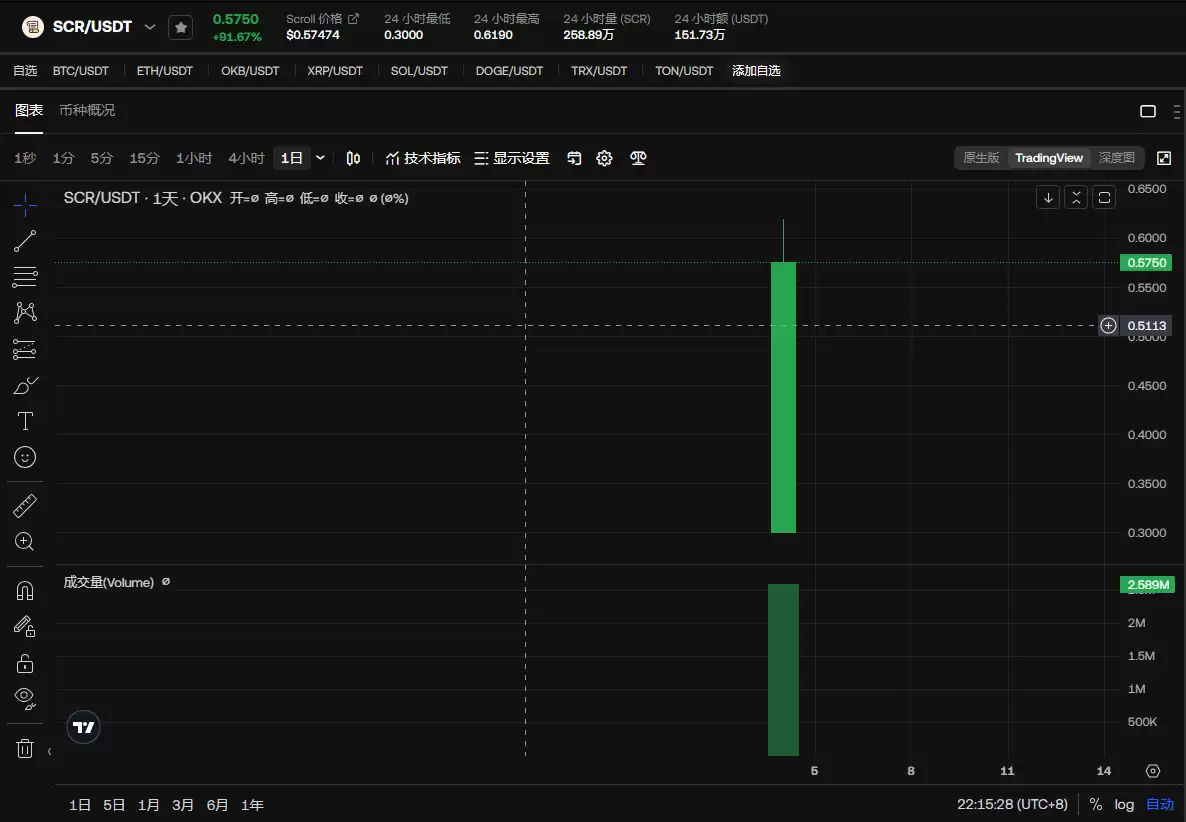Toggle hide all drawings eye icon

coord(25,697)
